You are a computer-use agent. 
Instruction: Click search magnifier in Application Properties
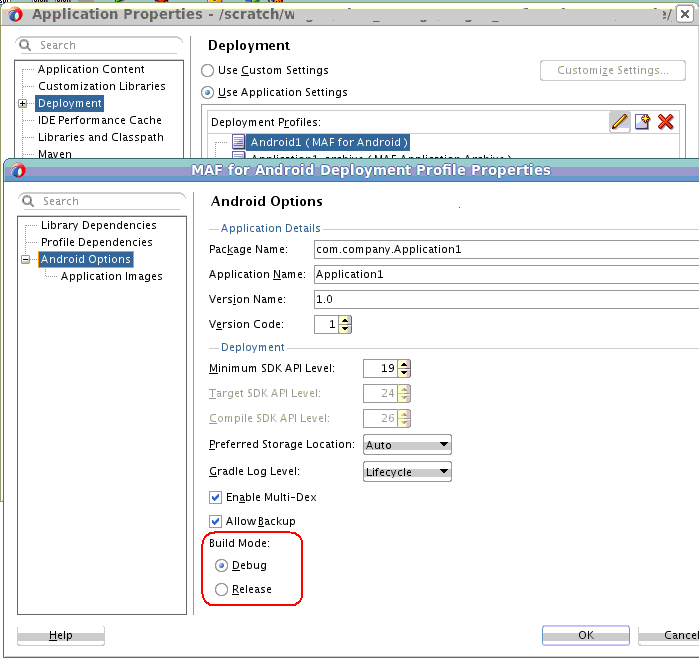25,45
